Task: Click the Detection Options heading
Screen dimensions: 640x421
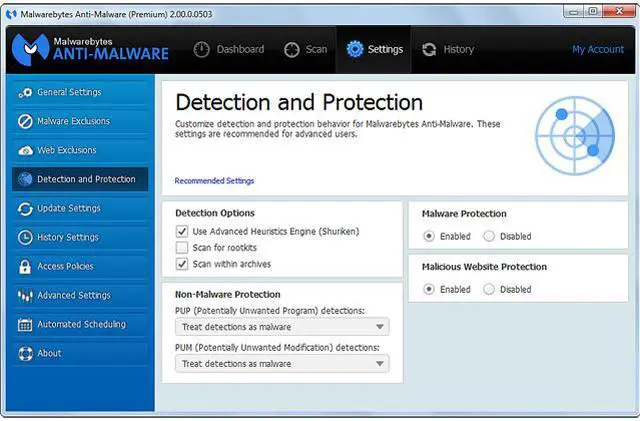Action: pos(215,213)
